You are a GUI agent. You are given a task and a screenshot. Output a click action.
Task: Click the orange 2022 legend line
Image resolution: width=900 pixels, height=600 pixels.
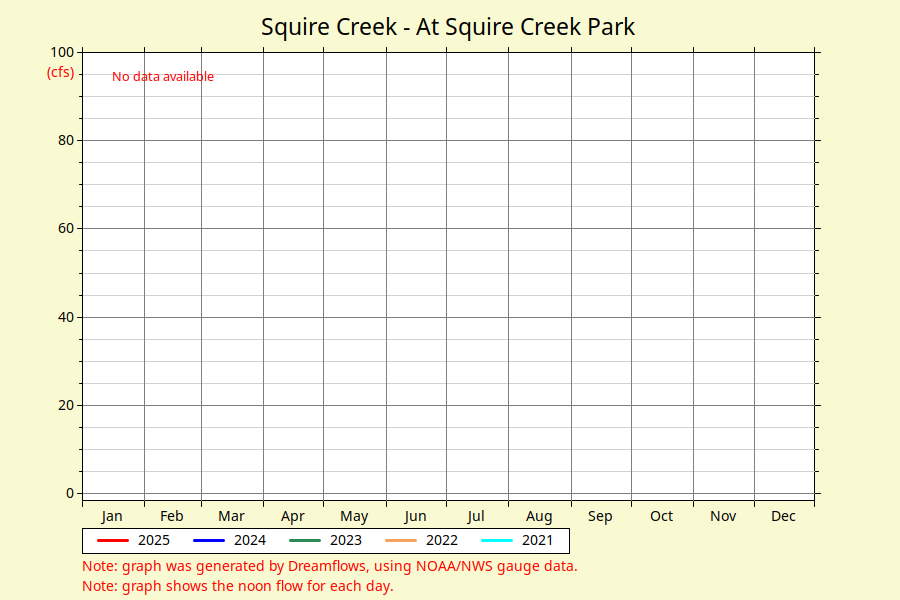click(401, 540)
